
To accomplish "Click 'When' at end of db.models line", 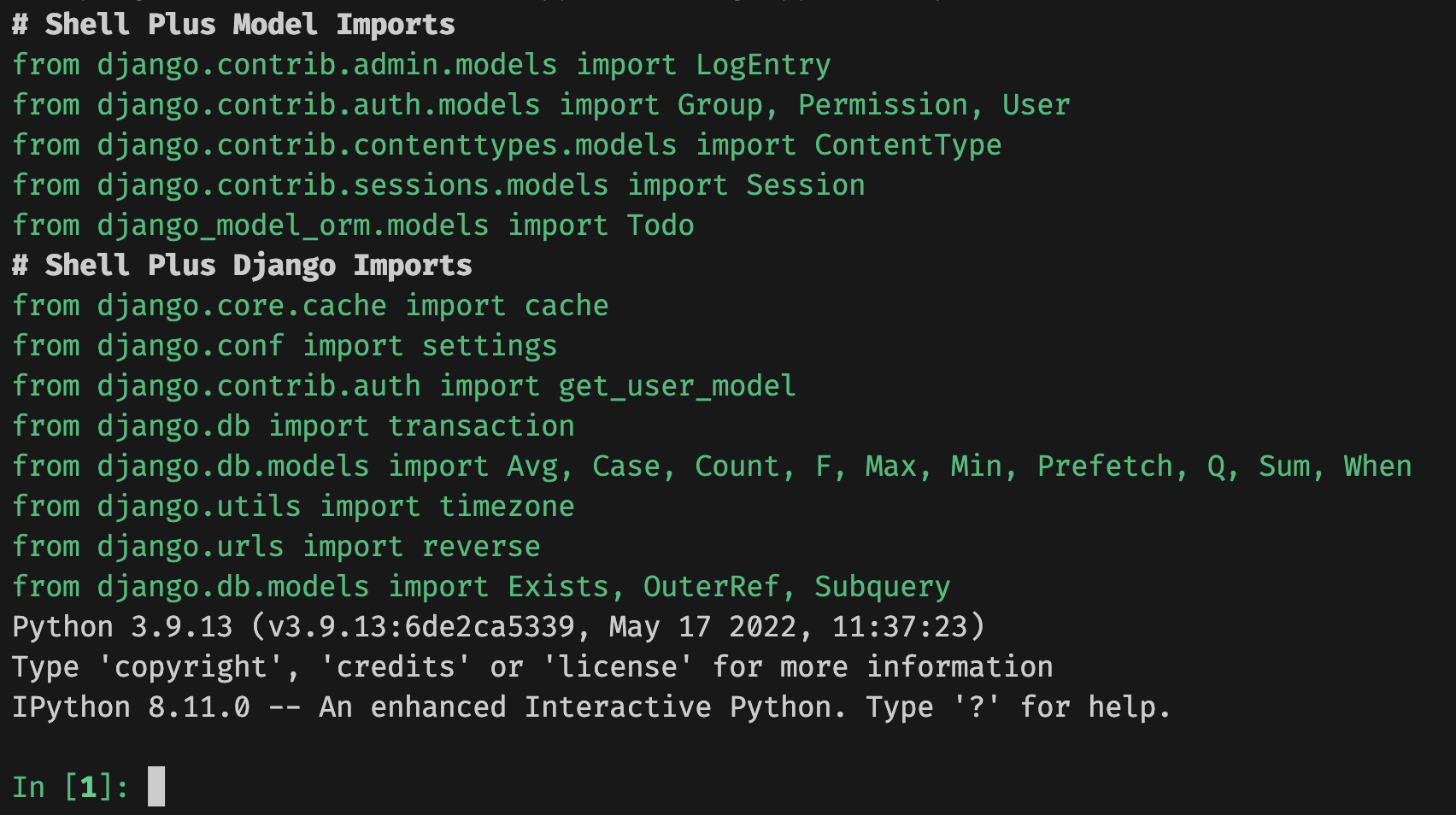I will click(x=1378, y=466).
